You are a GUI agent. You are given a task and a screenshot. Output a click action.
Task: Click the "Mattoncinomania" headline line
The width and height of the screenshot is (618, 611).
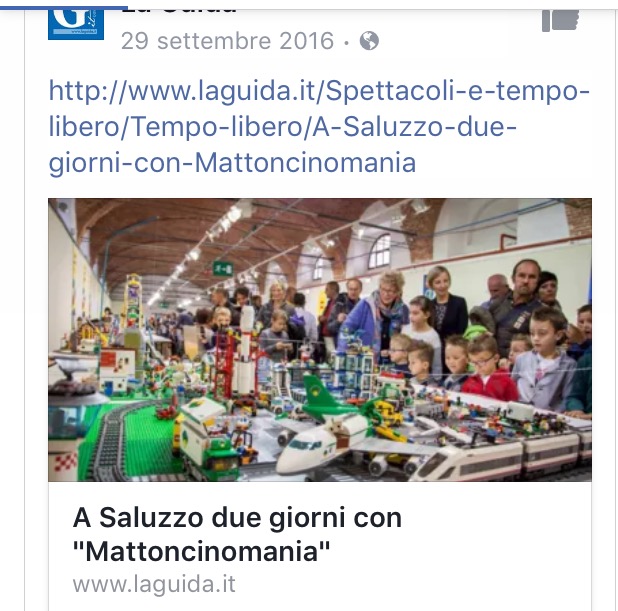pyautogui.click(x=201, y=551)
